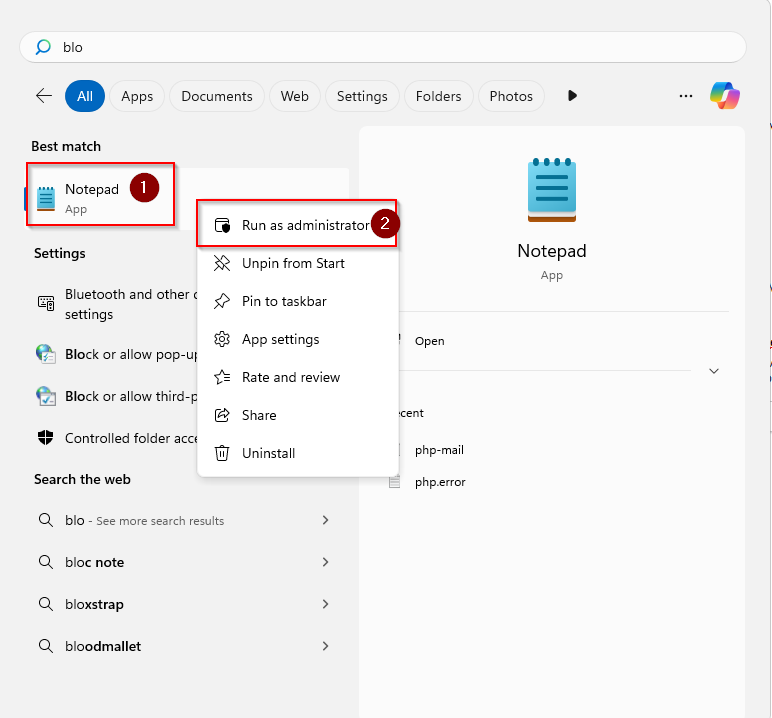Expand chevron next to 'blo - See more'
This screenshot has height=718, width=772.
click(x=325, y=520)
